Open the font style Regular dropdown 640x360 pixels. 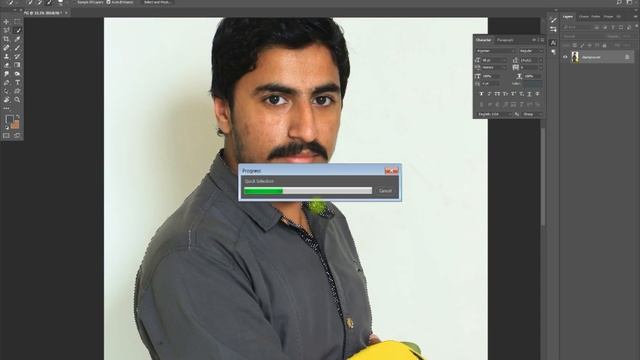[x=531, y=51]
